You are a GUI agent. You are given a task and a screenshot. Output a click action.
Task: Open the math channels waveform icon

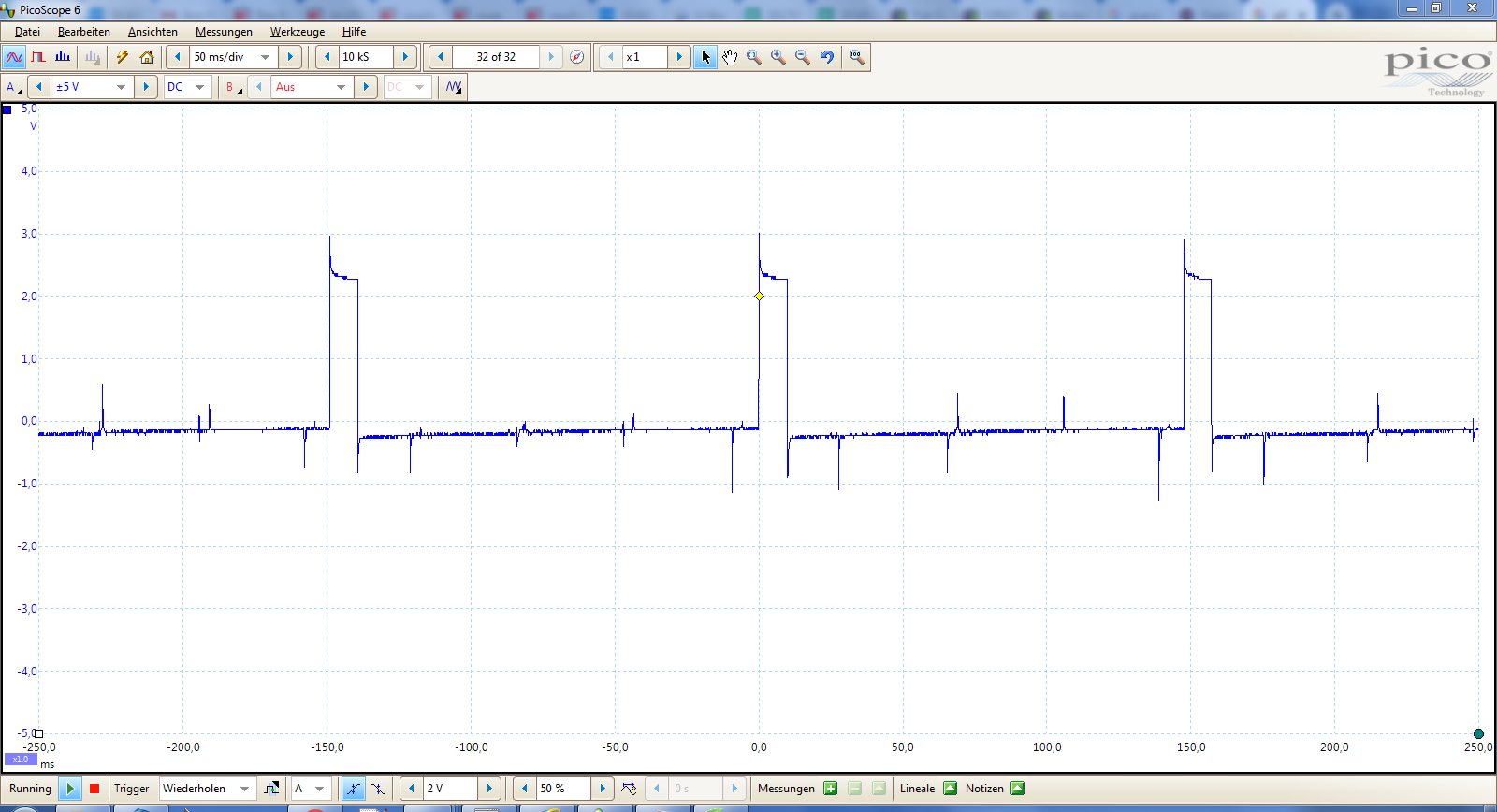click(454, 87)
